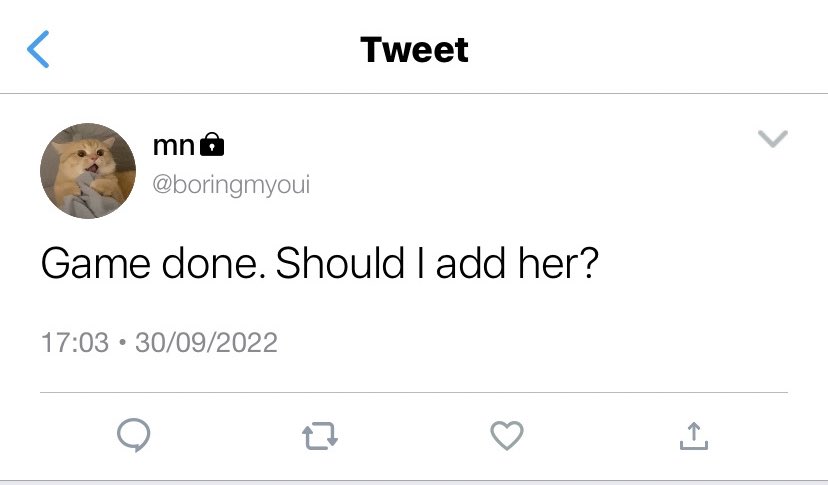Open tweet options with the down chevron
The width and height of the screenshot is (828, 485).
(773, 138)
